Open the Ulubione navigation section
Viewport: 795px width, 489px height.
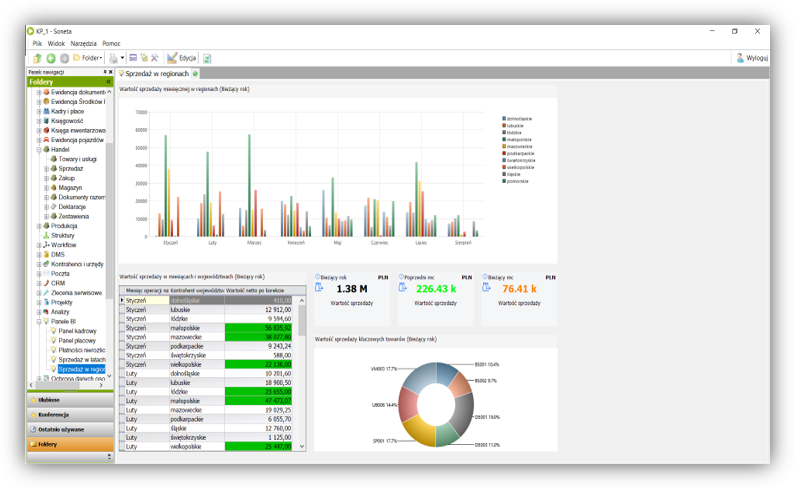(x=50, y=400)
